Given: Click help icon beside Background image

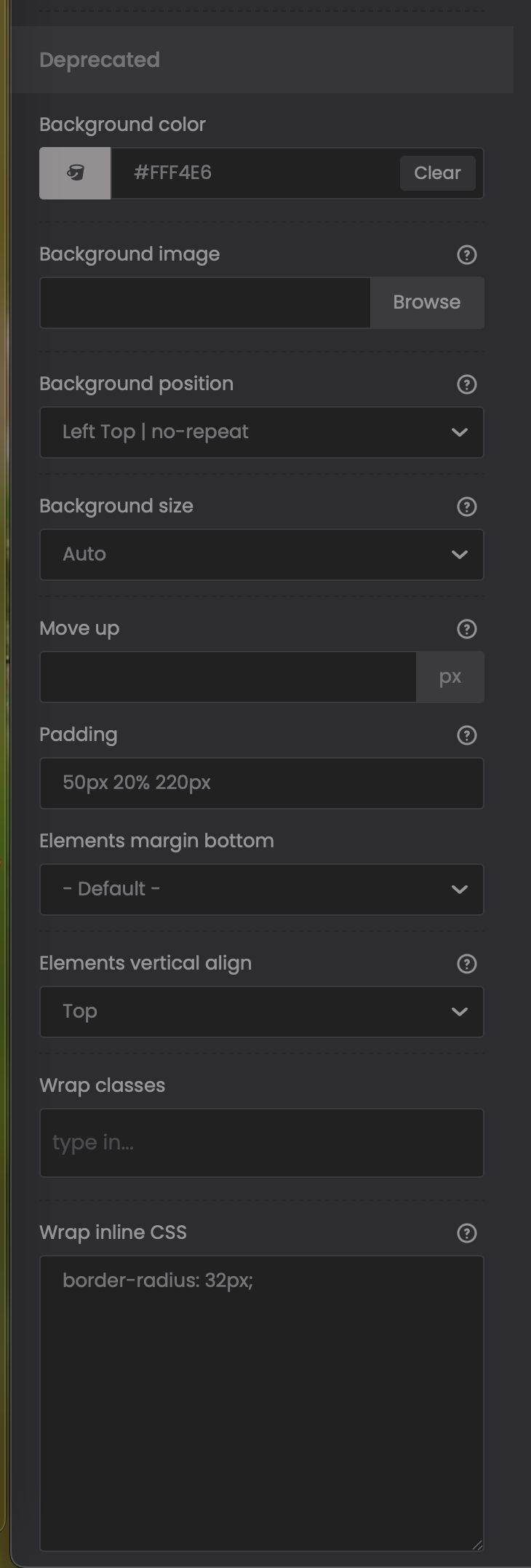Looking at the screenshot, I should pos(467,255).
